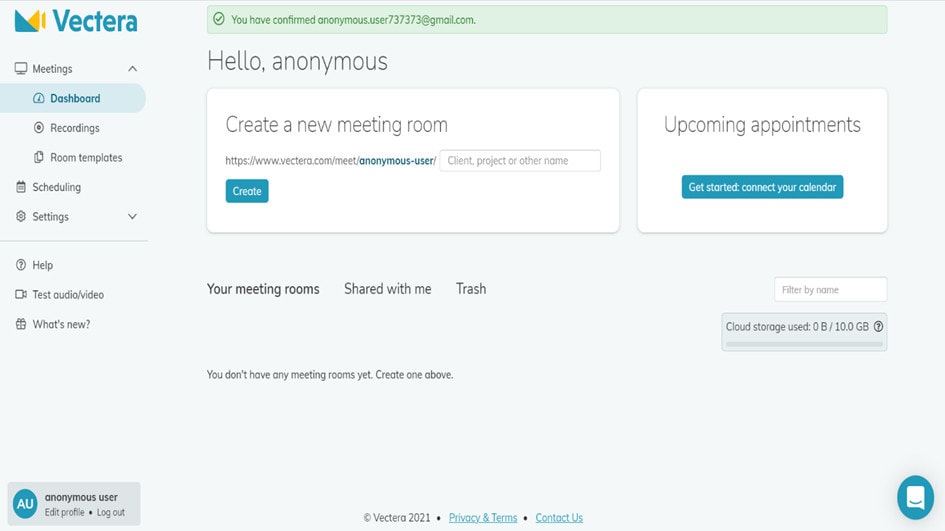The width and height of the screenshot is (945, 531).
Task: Focus the meeting room name field
Action: 520,161
